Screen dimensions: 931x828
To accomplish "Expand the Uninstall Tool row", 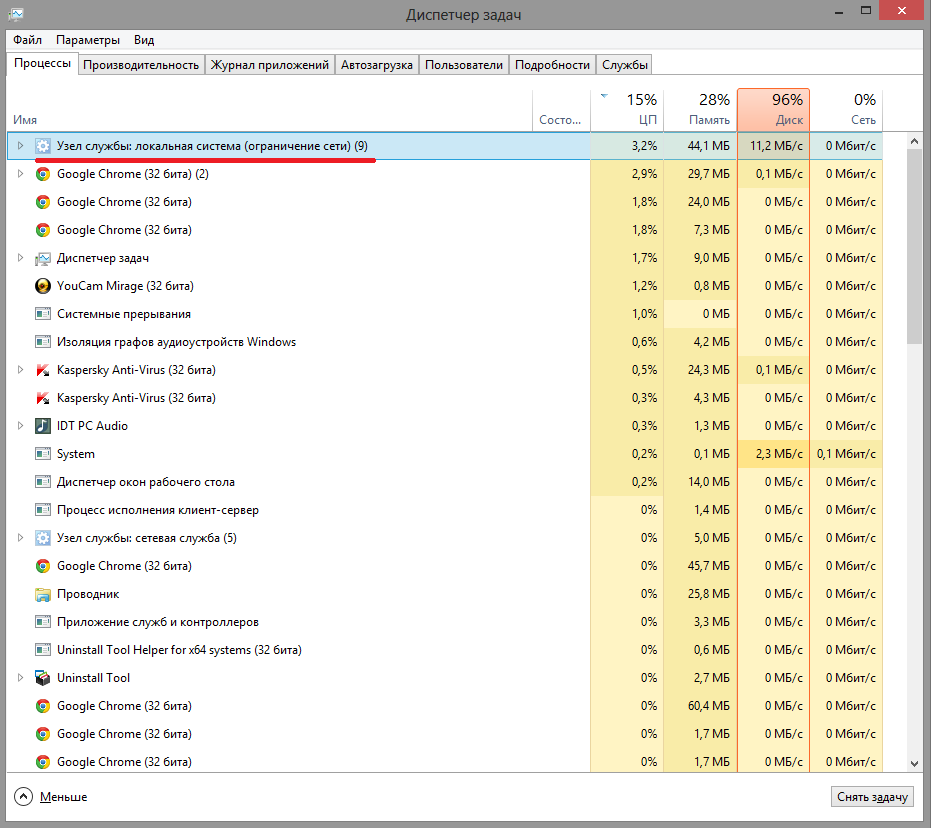I will (x=20, y=678).
